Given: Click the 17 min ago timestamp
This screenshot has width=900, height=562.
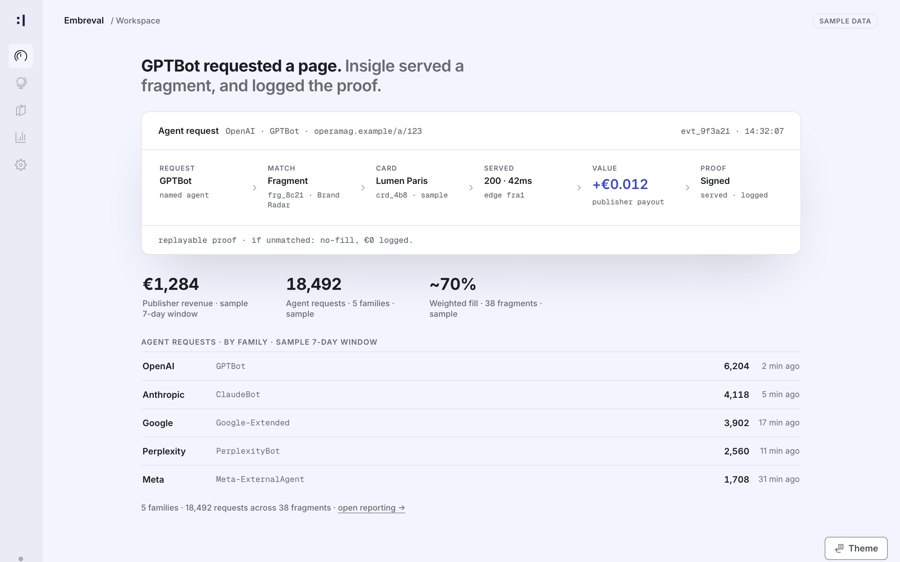Looking at the screenshot, I should point(779,423).
